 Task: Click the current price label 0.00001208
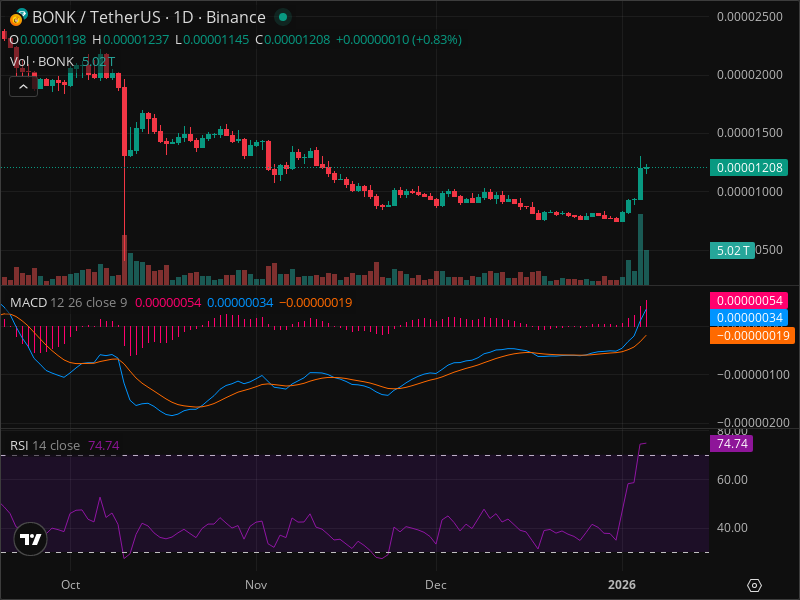pos(748,167)
